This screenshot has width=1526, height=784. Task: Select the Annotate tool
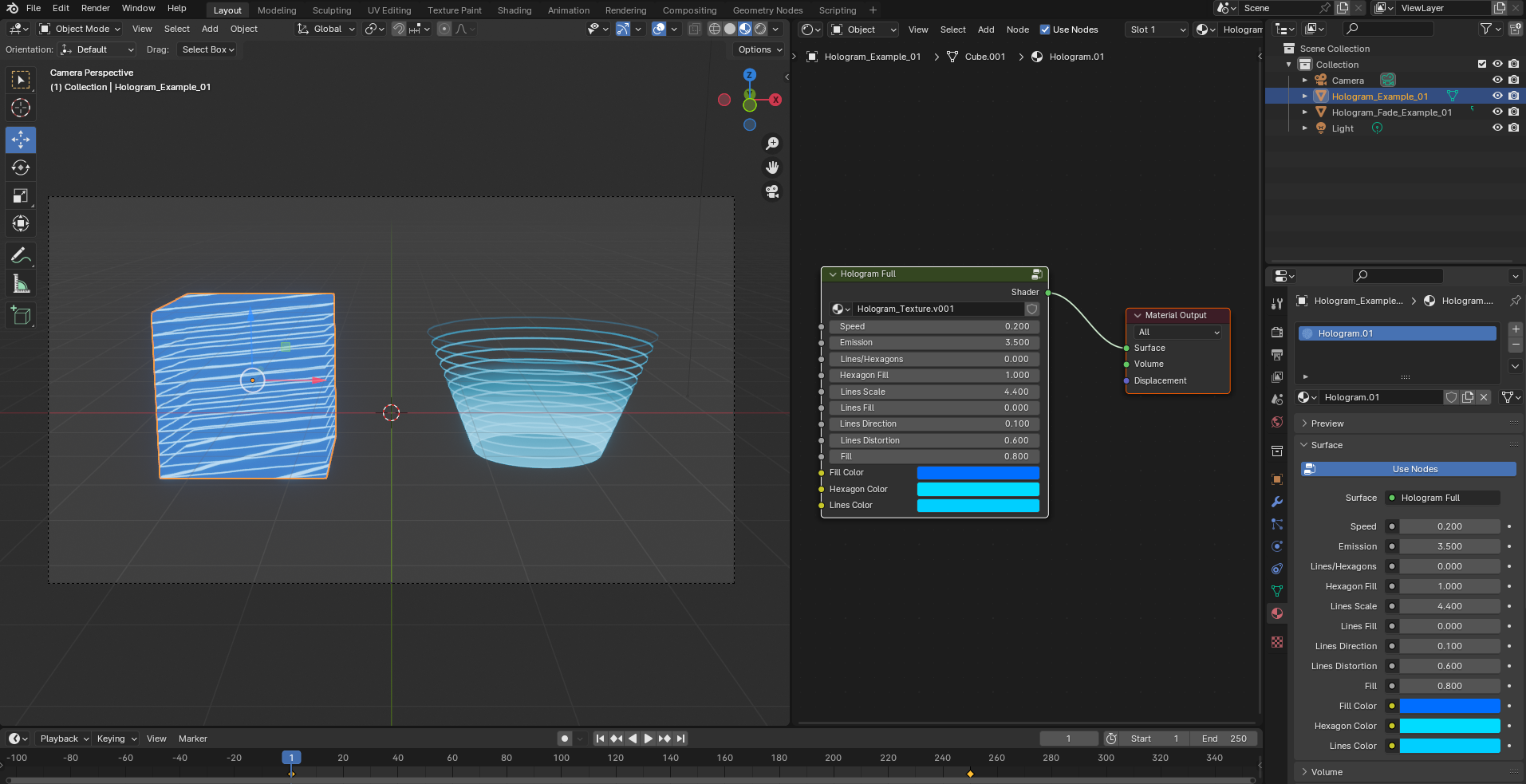[21, 254]
